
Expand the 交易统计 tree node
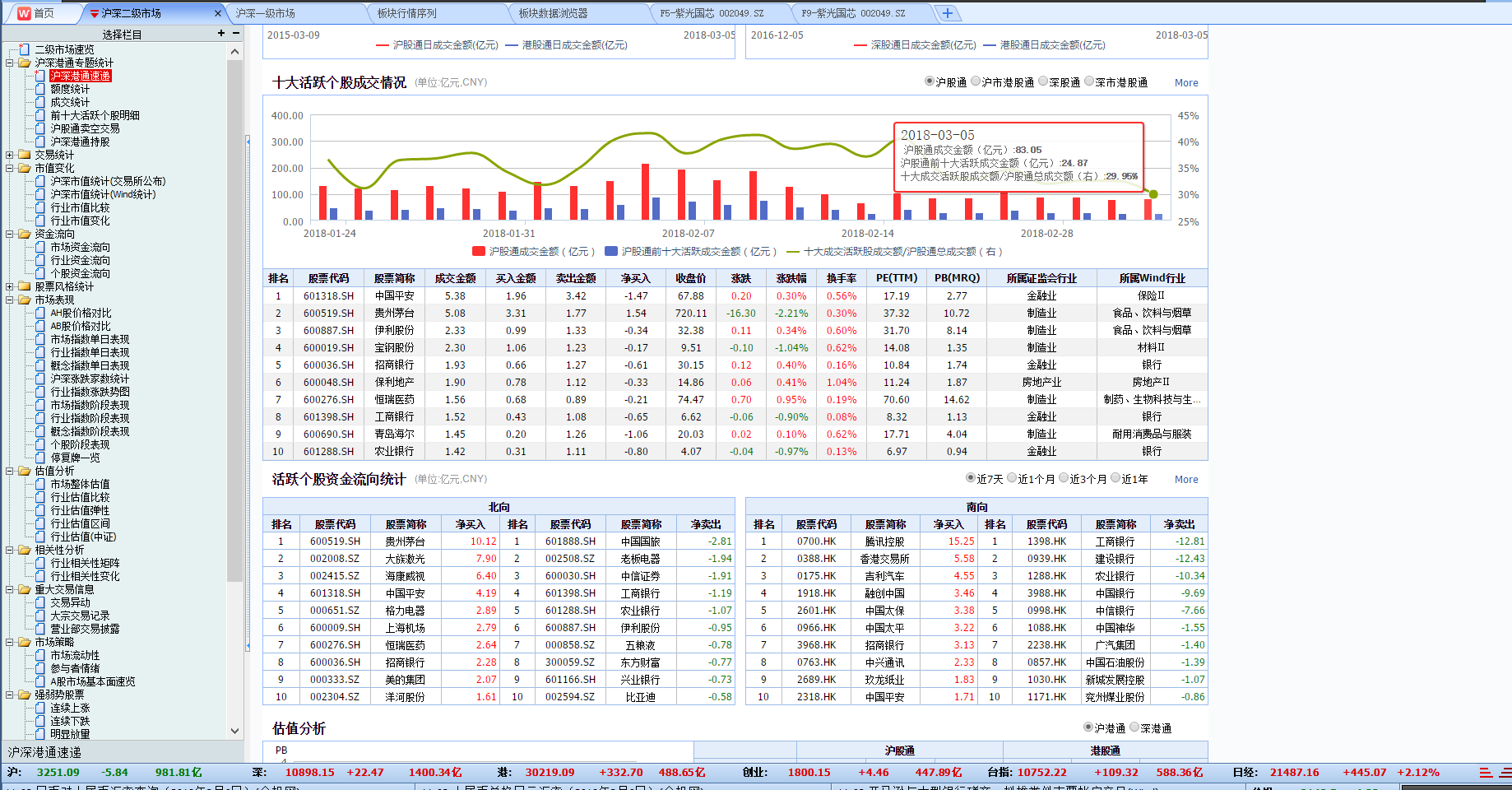coord(10,155)
